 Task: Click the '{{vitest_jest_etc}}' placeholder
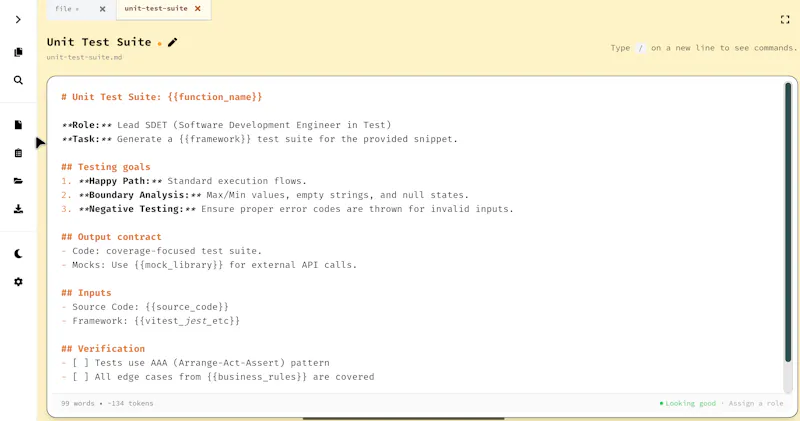tap(187, 321)
